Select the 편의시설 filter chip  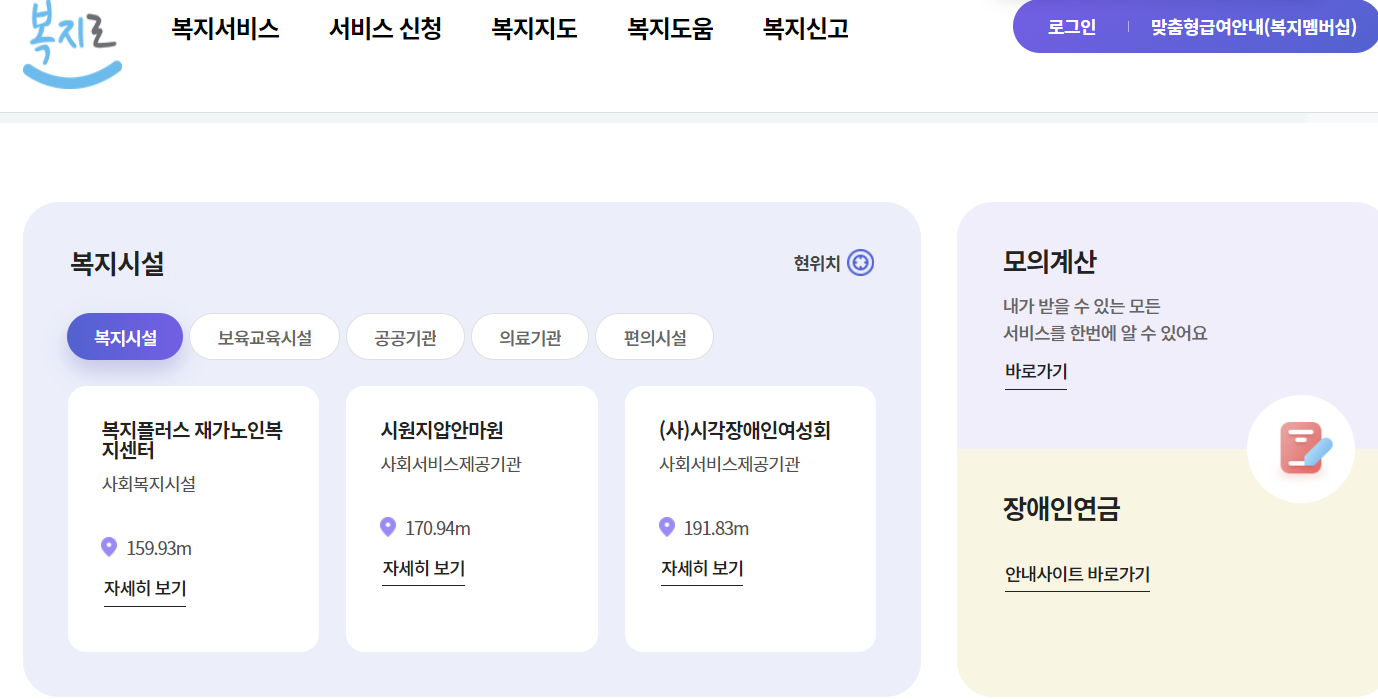[654, 337]
